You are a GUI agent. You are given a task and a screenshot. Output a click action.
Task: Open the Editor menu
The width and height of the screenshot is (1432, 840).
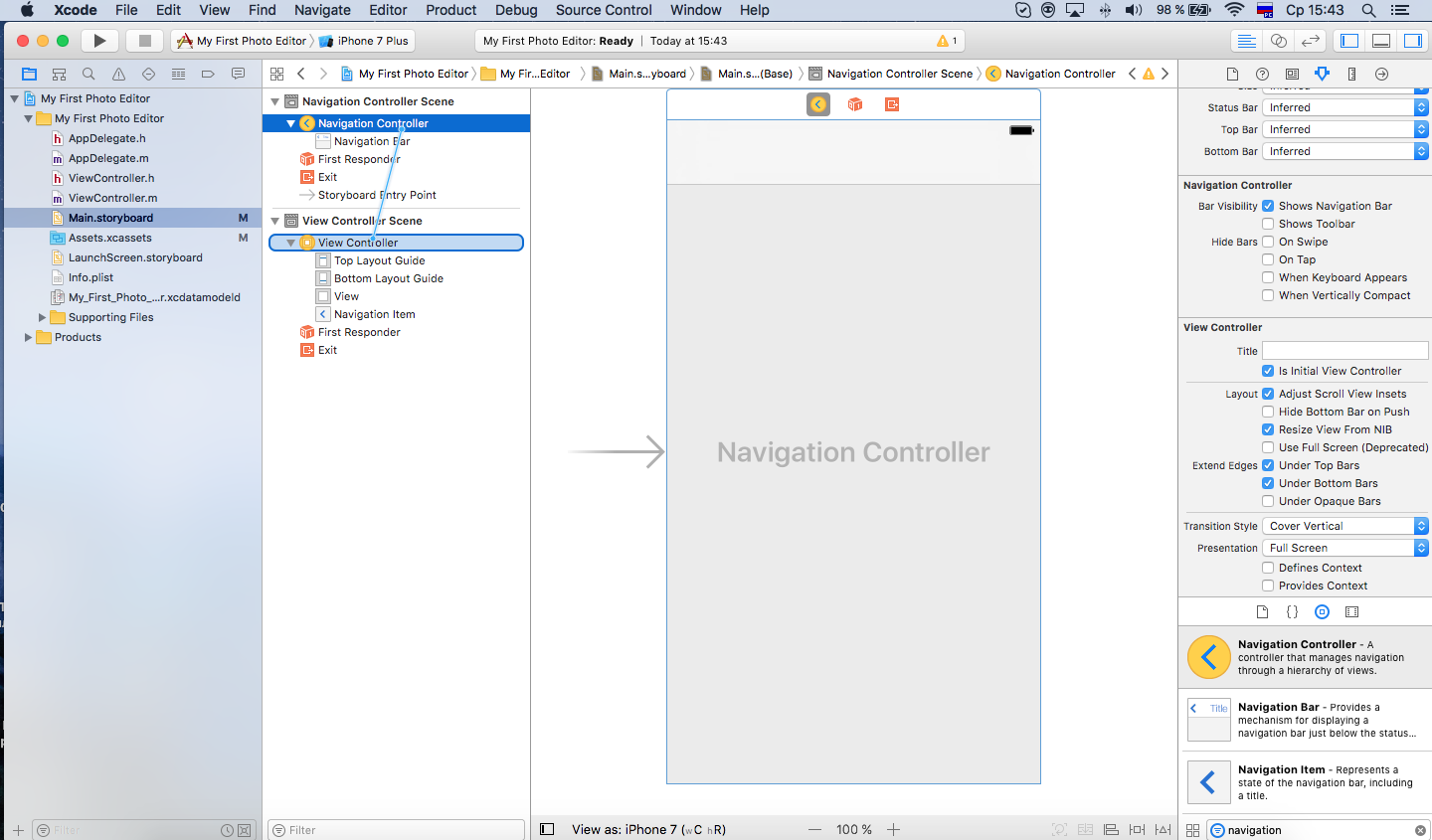click(388, 10)
